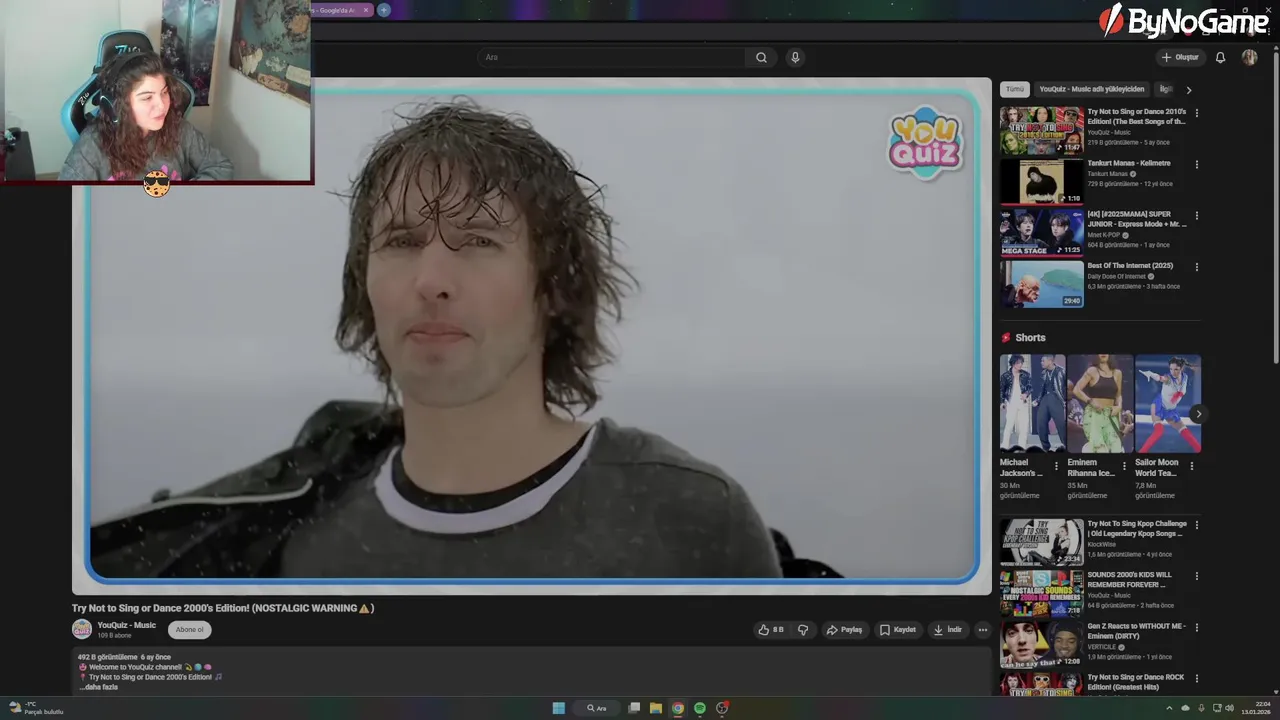
Task: Open options for SUPER JUNIOR 2025MAMA video
Action: coord(1196,215)
